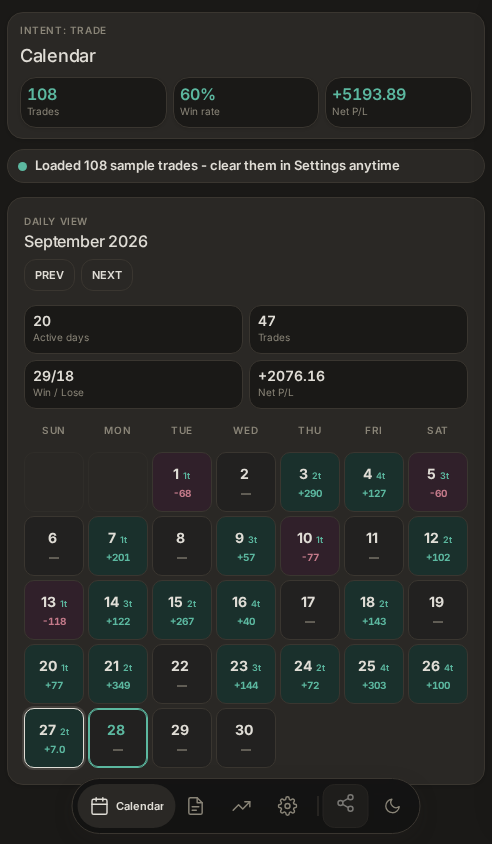
Task: Click the green status dot in notice
Action: (23, 166)
